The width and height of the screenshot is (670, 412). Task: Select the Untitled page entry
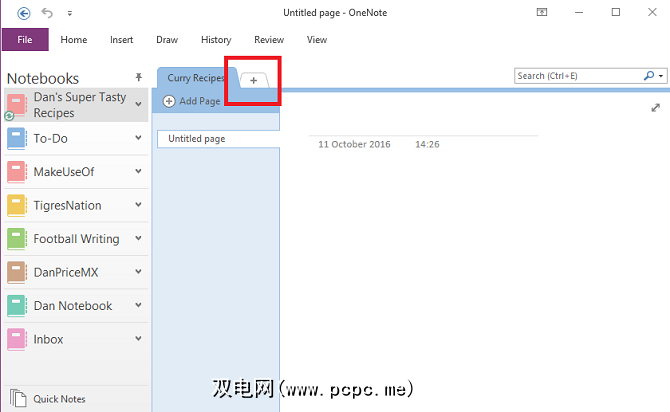pos(218,139)
